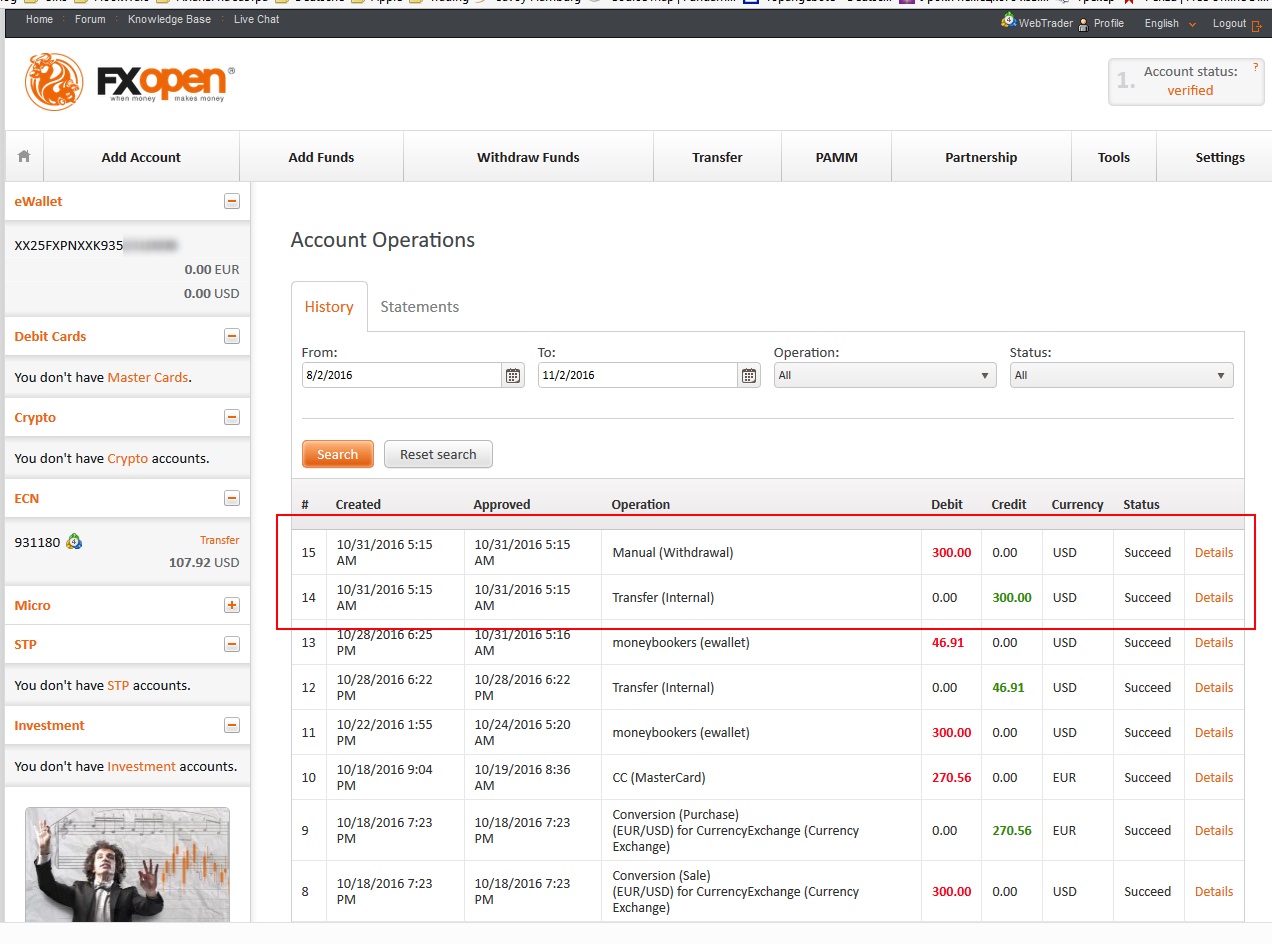Click the MetaTrader icon beside account 931180

coord(74,542)
